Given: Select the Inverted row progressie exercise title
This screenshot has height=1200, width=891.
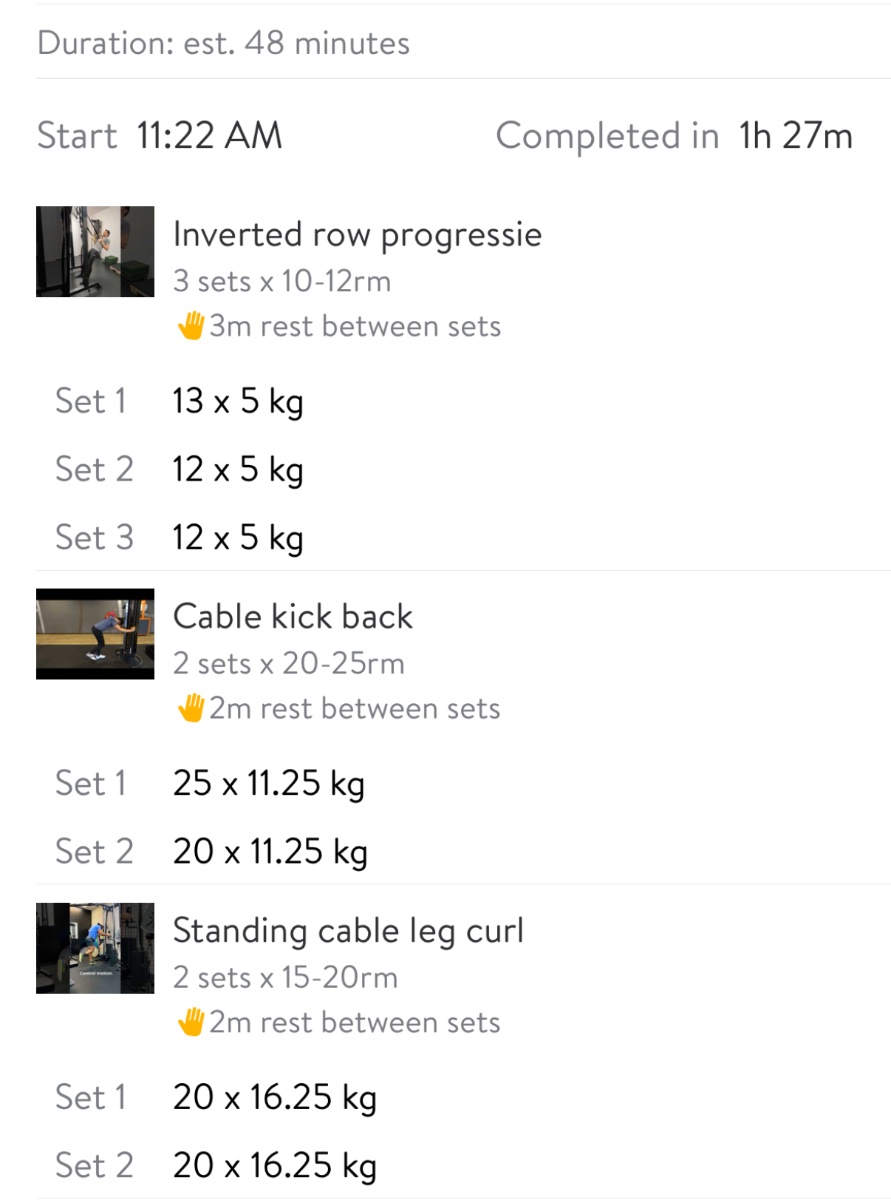Looking at the screenshot, I should [x=357, y=235].
